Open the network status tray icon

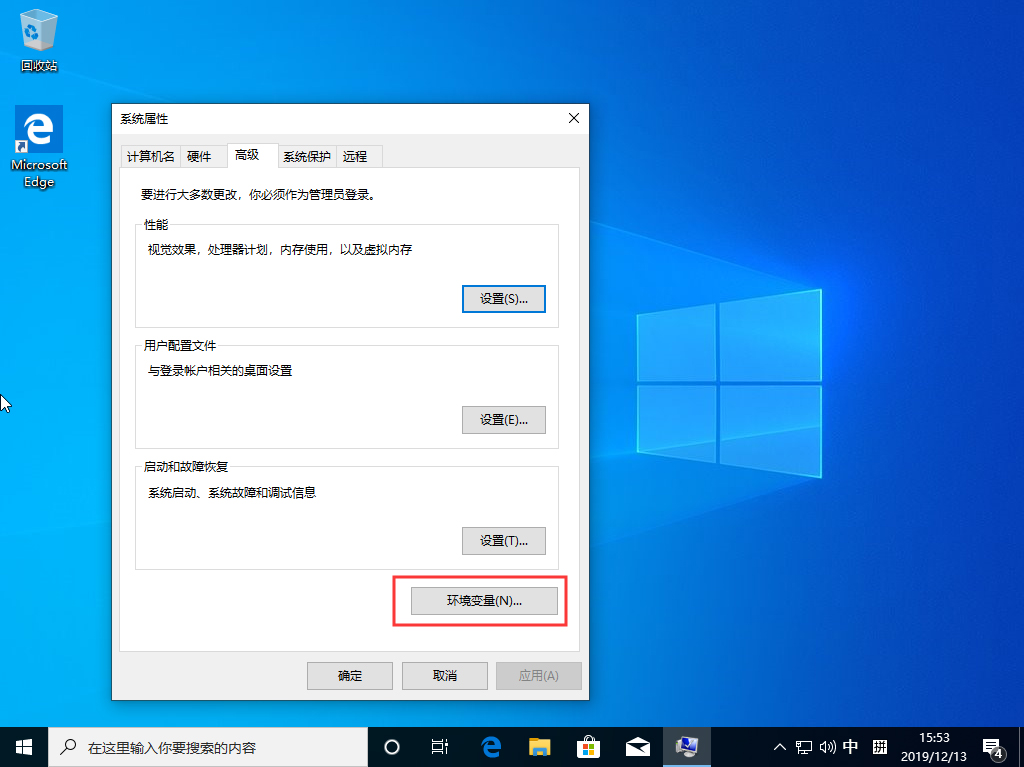pyautogui.click(x=803, y=746)
